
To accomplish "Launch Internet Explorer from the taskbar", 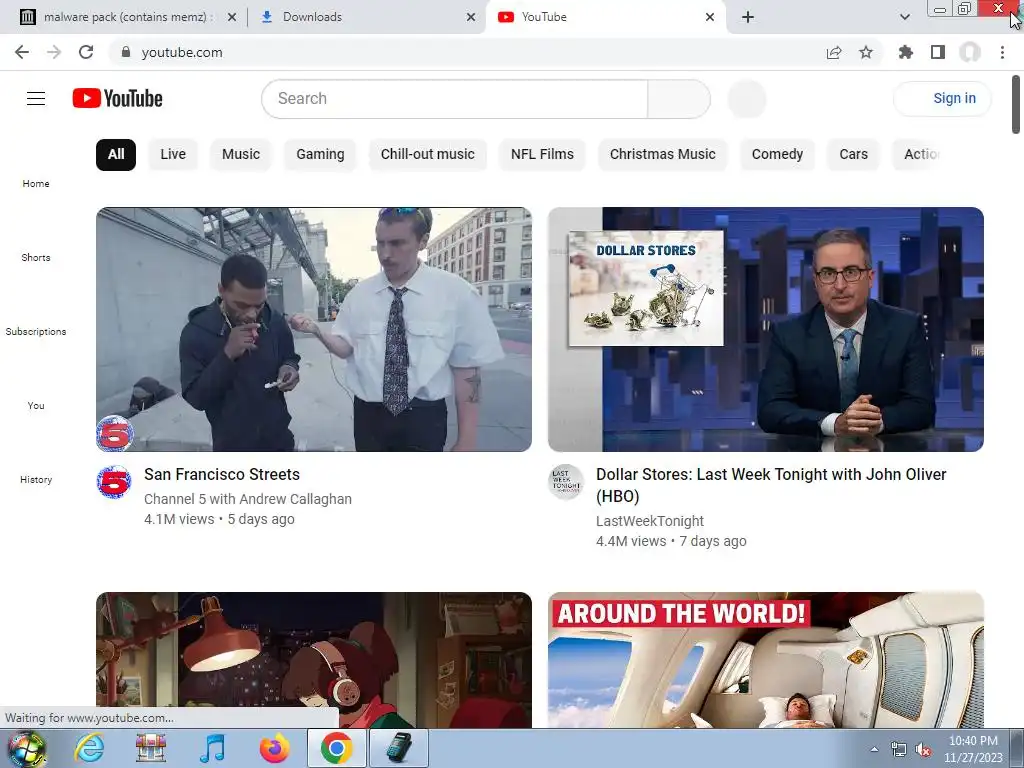I will (x=89, y=748).
